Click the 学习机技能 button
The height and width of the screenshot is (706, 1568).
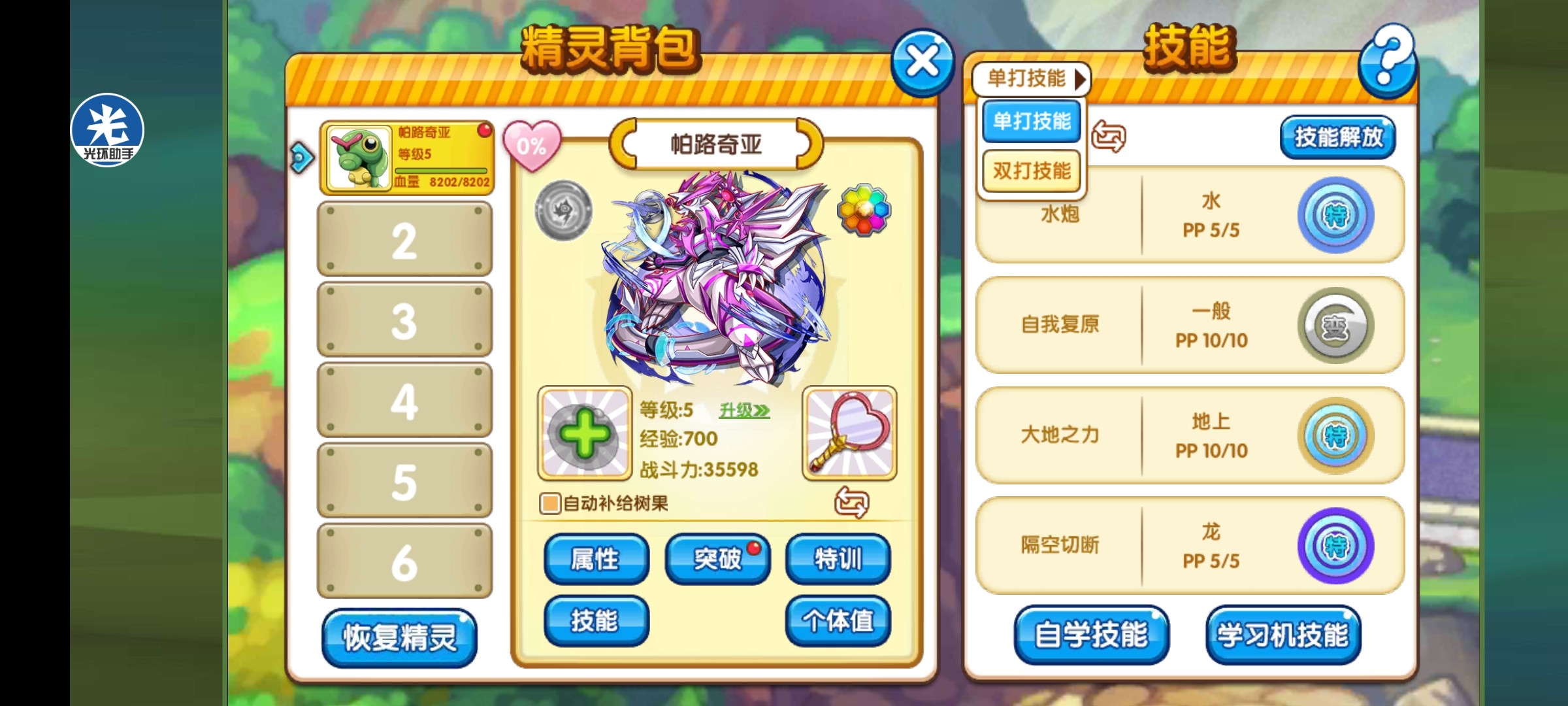pos(1283,635)
